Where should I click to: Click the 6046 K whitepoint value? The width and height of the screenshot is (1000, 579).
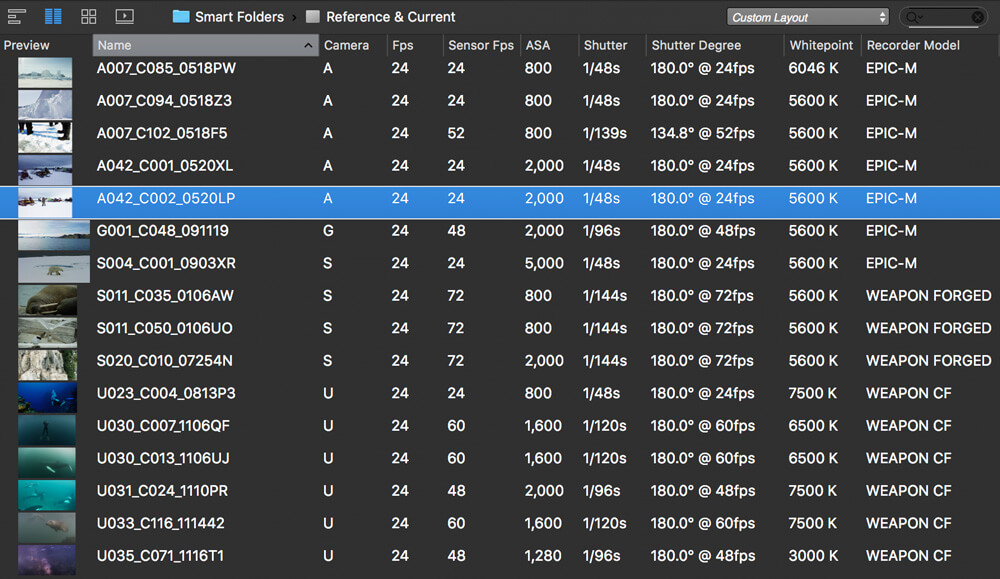point(813,68)
